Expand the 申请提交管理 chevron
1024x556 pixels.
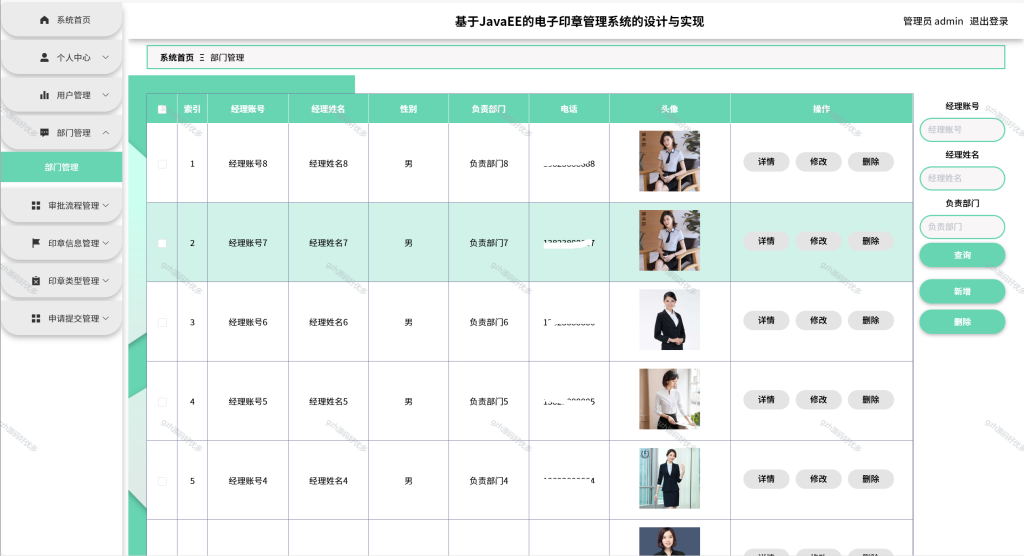point(106,318)
